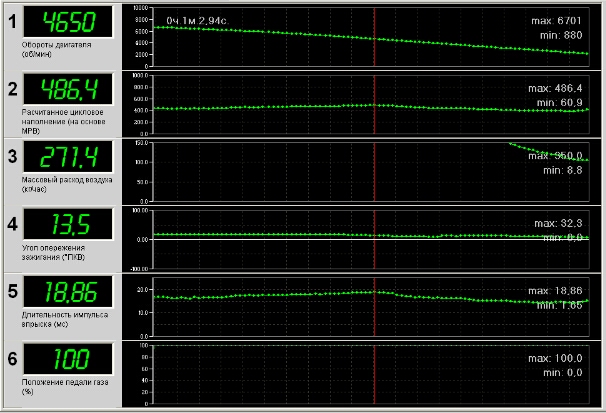Click 'min: 8,8' on air flow graph
606x413 pixels.
pos(562,170)
